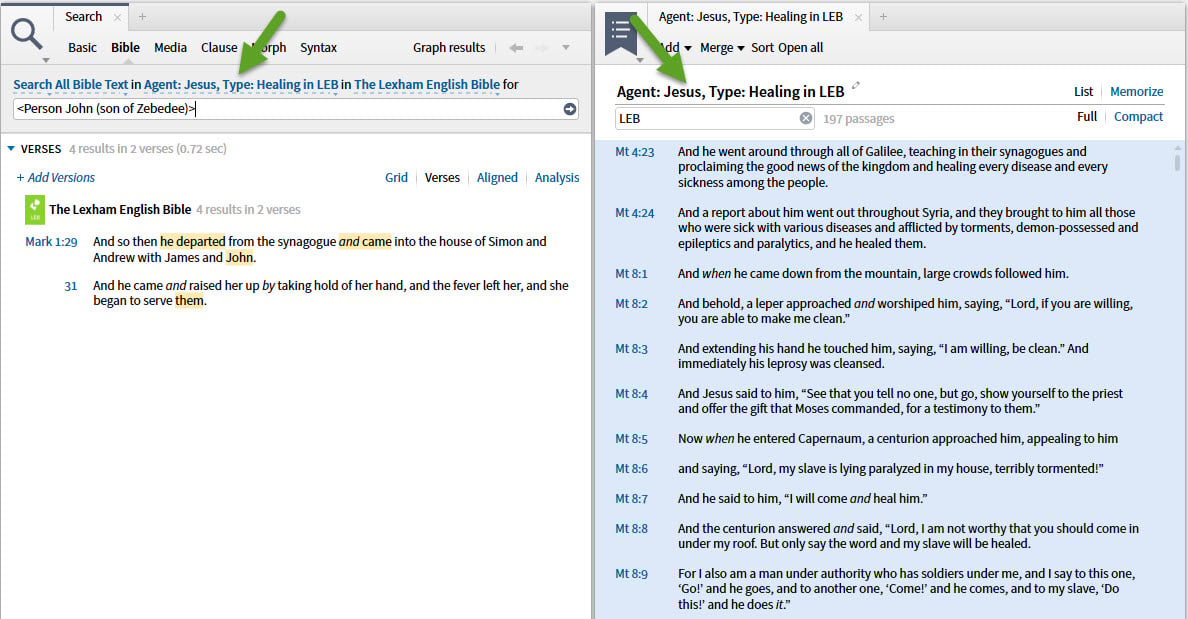Open the Add dropdown in the passage list
The width and height of the screenshot is (1188, 619).
[676, 48]
